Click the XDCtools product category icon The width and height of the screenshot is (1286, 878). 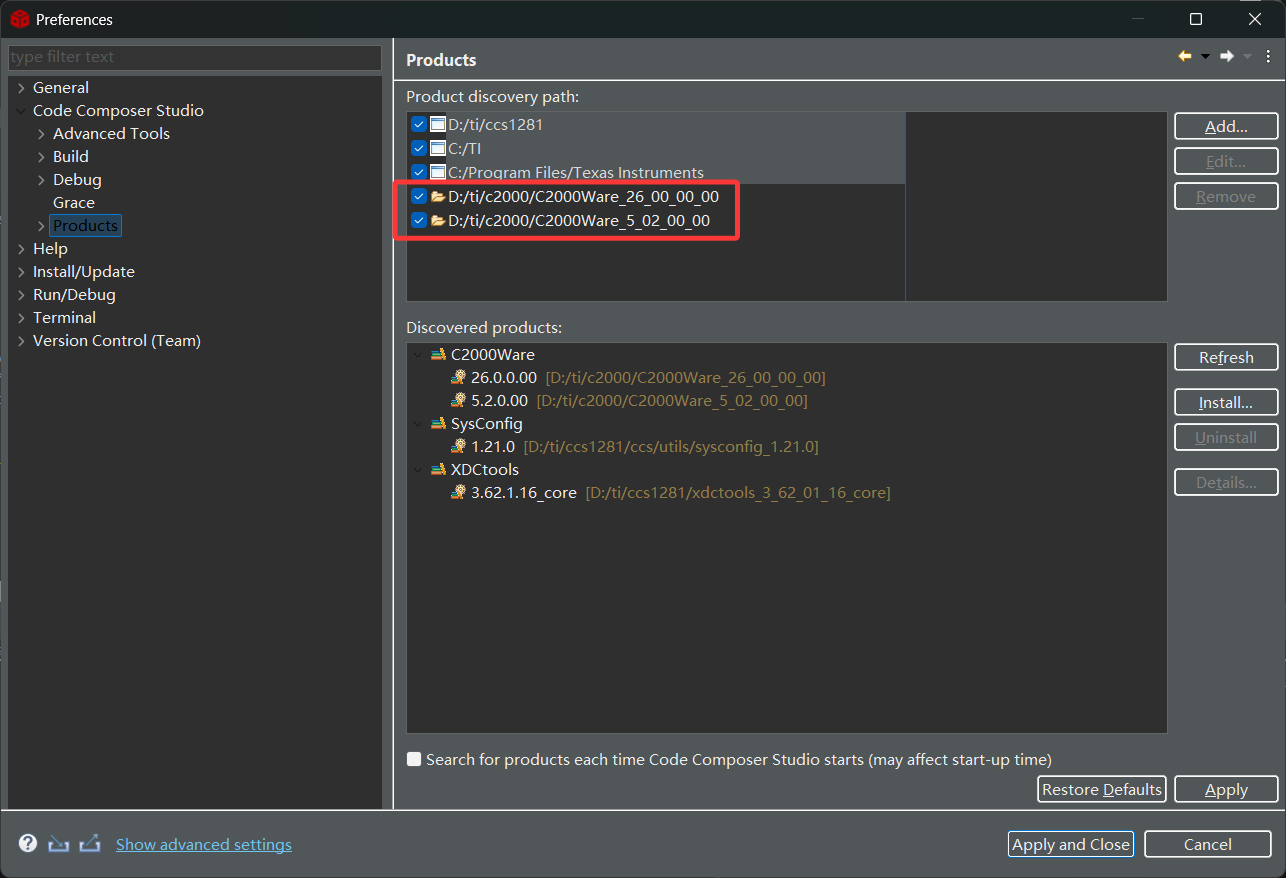coord(438,470)
